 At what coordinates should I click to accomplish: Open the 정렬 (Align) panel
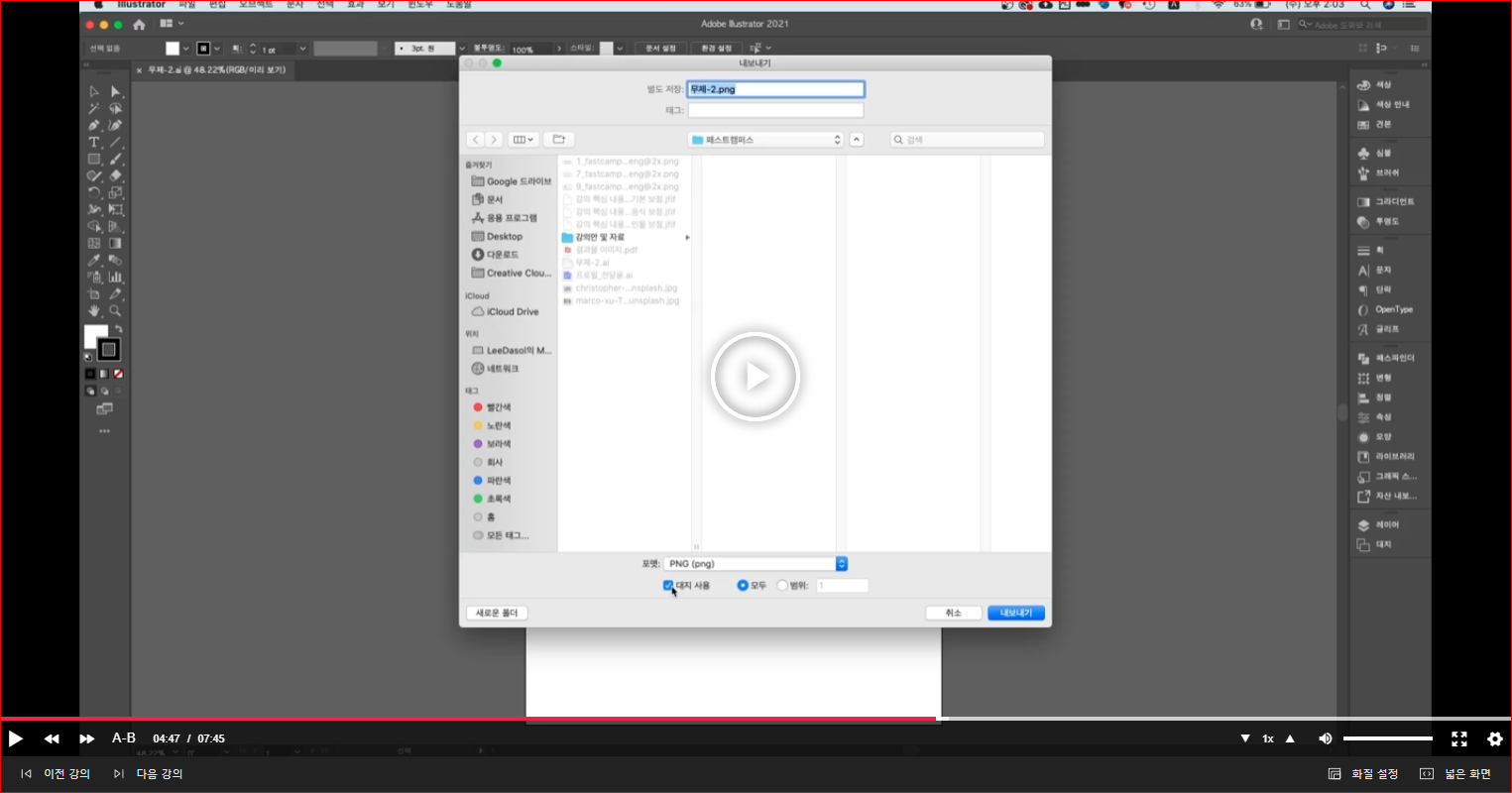pos(1374,397)
